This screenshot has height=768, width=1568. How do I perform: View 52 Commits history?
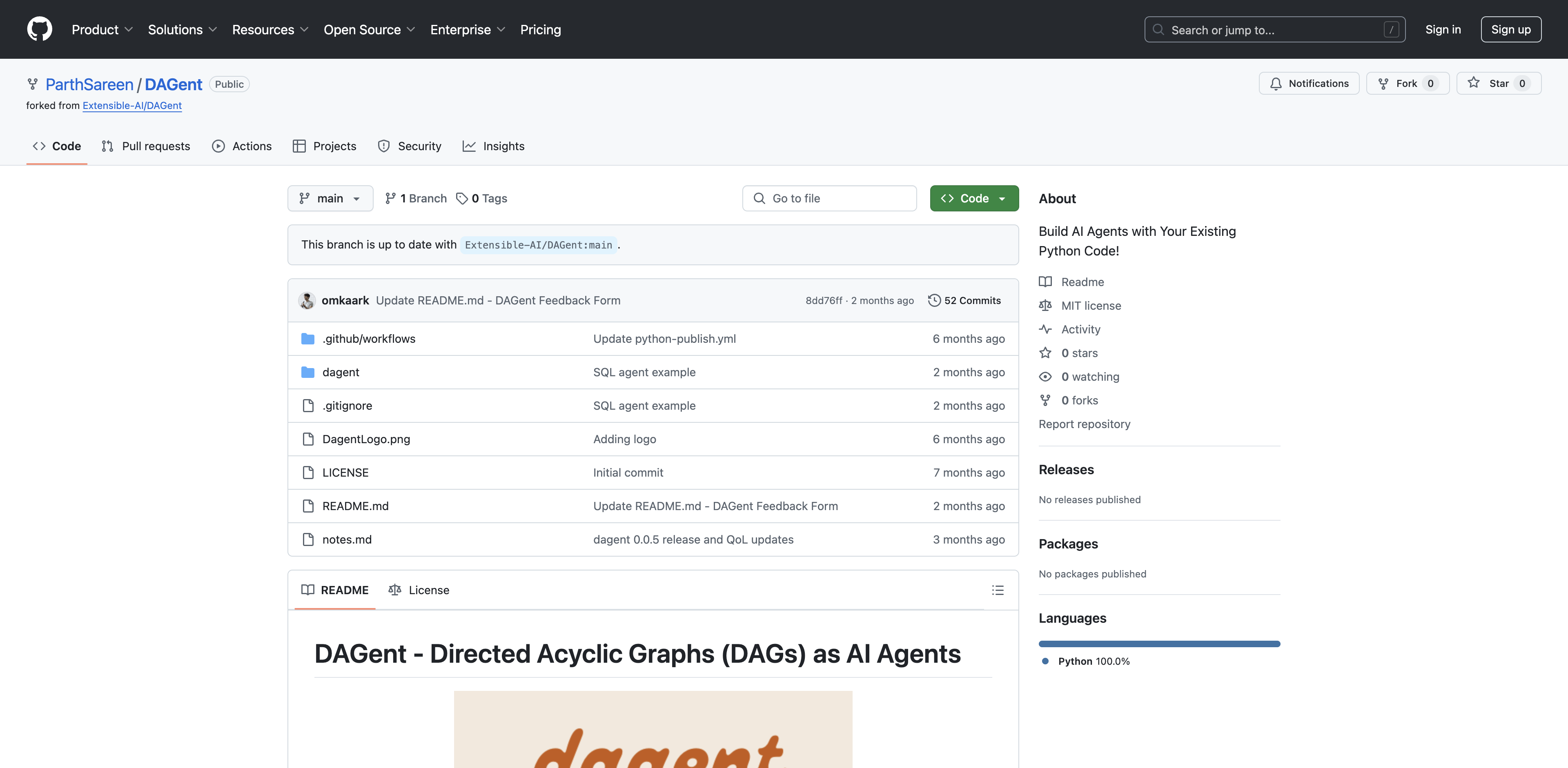coord(965,300)
